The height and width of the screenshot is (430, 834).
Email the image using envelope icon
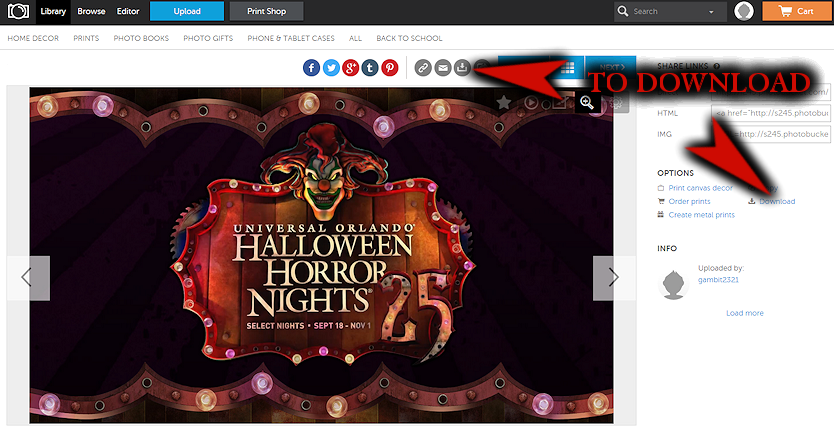click(443, 68)
